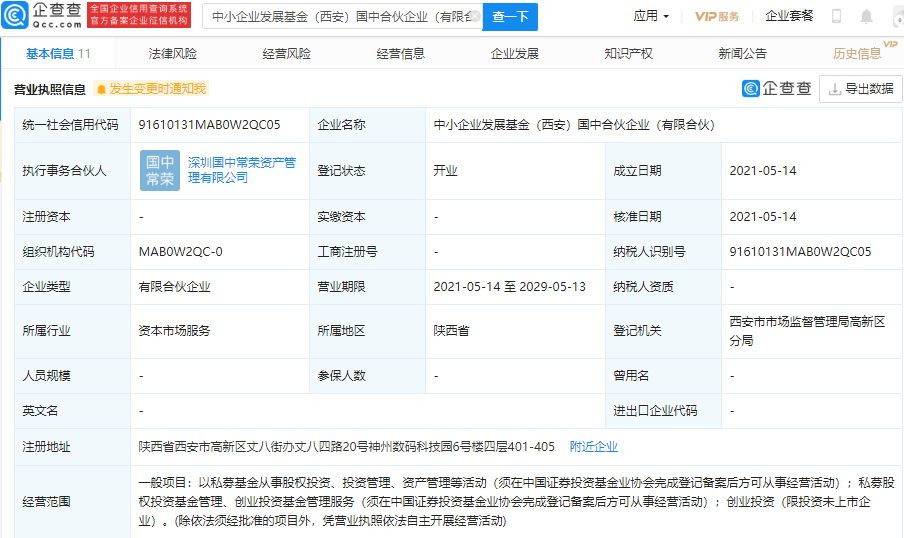This screenshot has width=904, height=538.
Task: Switch to 法律风险 tab
Action: tap(172, 54)
